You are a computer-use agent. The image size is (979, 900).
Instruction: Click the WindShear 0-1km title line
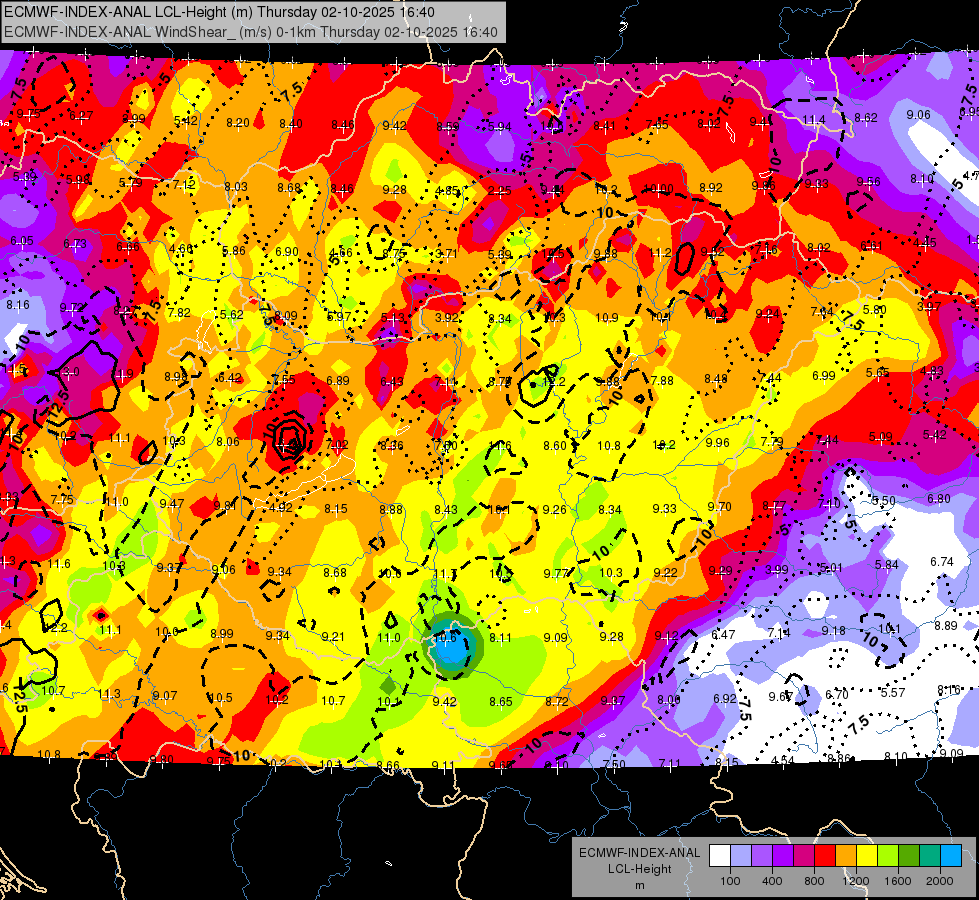click(x=250, y=32)
